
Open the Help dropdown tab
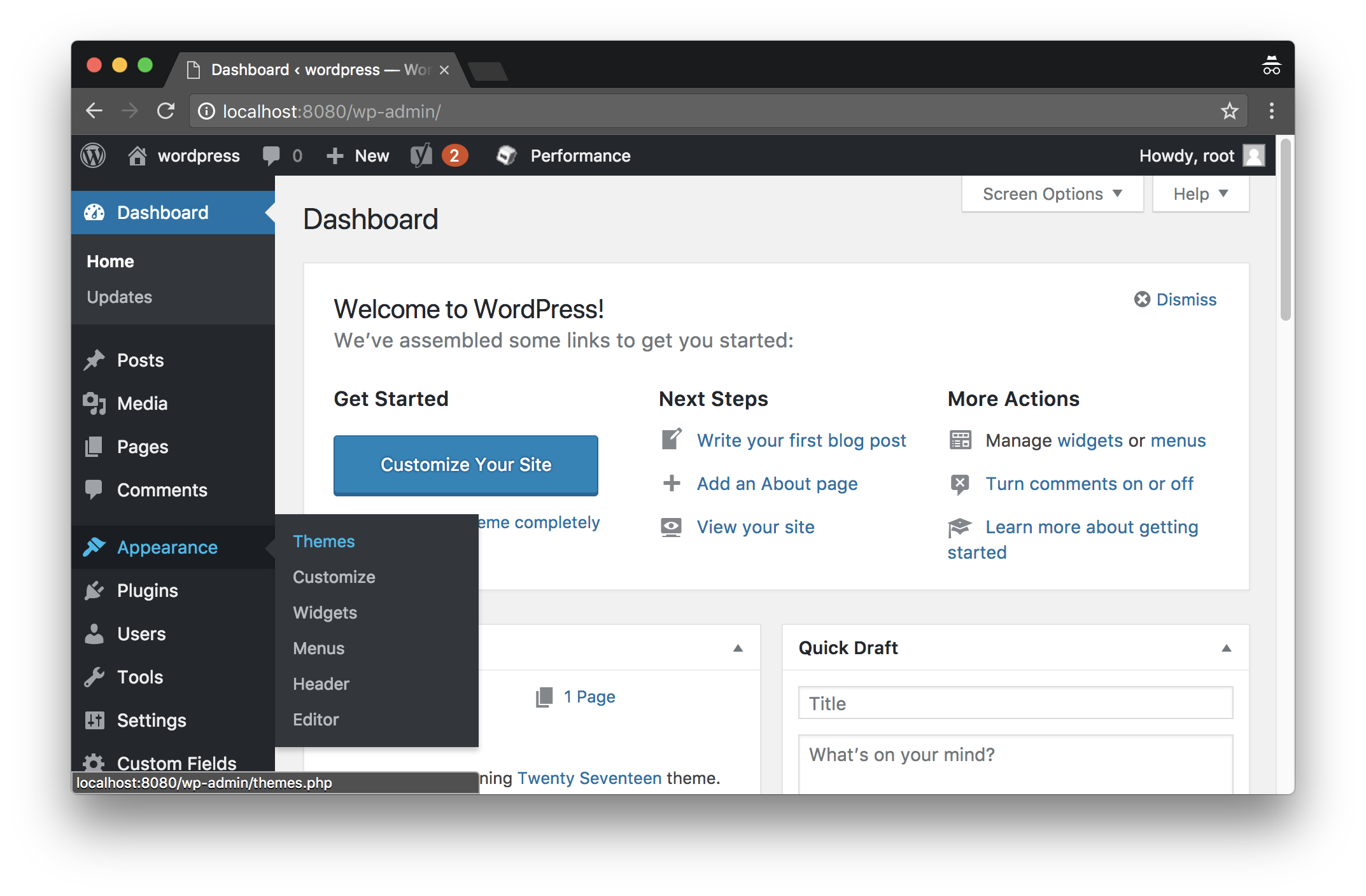(1200, 193)
